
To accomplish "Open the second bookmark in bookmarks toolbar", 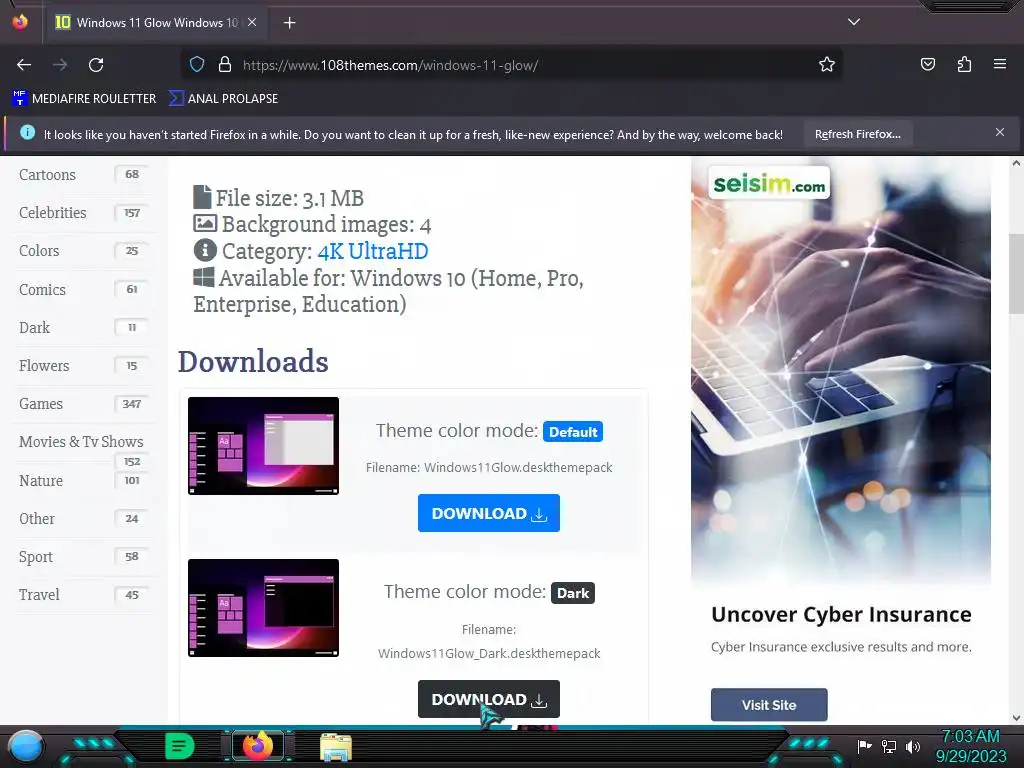I will [223, 99].
